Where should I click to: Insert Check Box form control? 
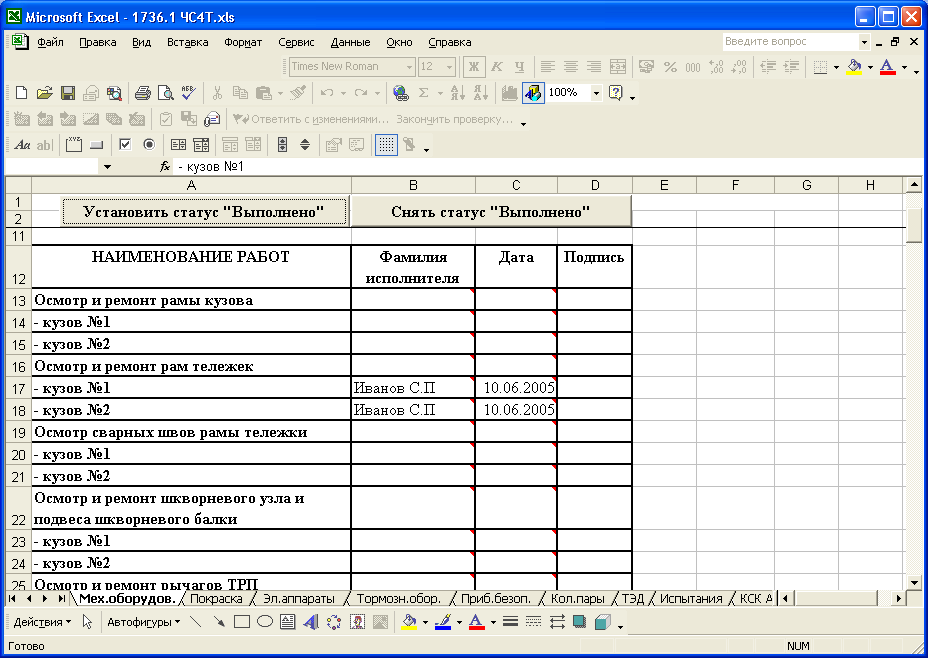click(125, 144)
